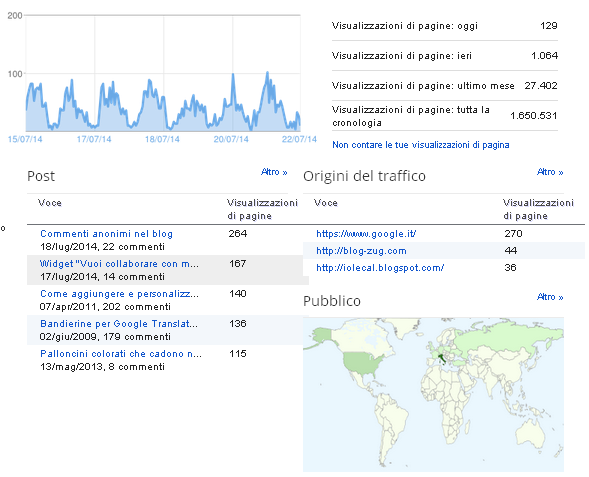
Task: Click 'Non contare le tue visualizzazioni di pagina'
Action: (x=421, y=145)
